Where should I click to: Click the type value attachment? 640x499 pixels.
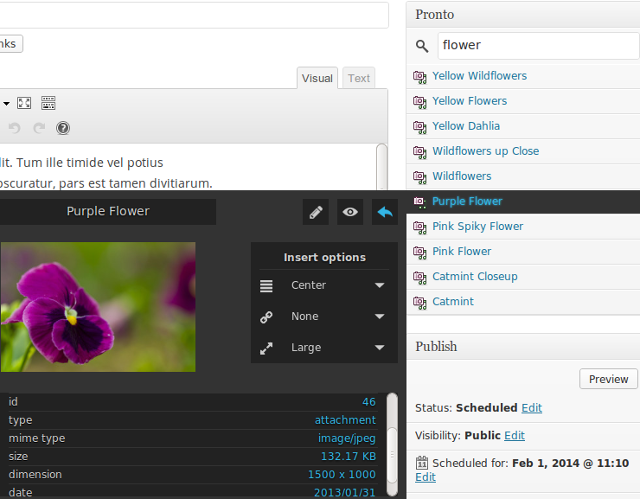pos(345,420)
